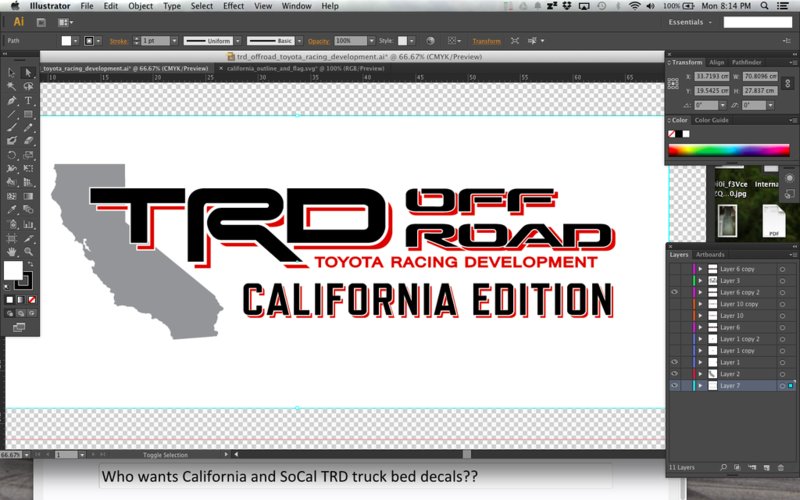Click the target circle for Layer 1
This screenshot has width=800, height=500.
click(782, 362)
